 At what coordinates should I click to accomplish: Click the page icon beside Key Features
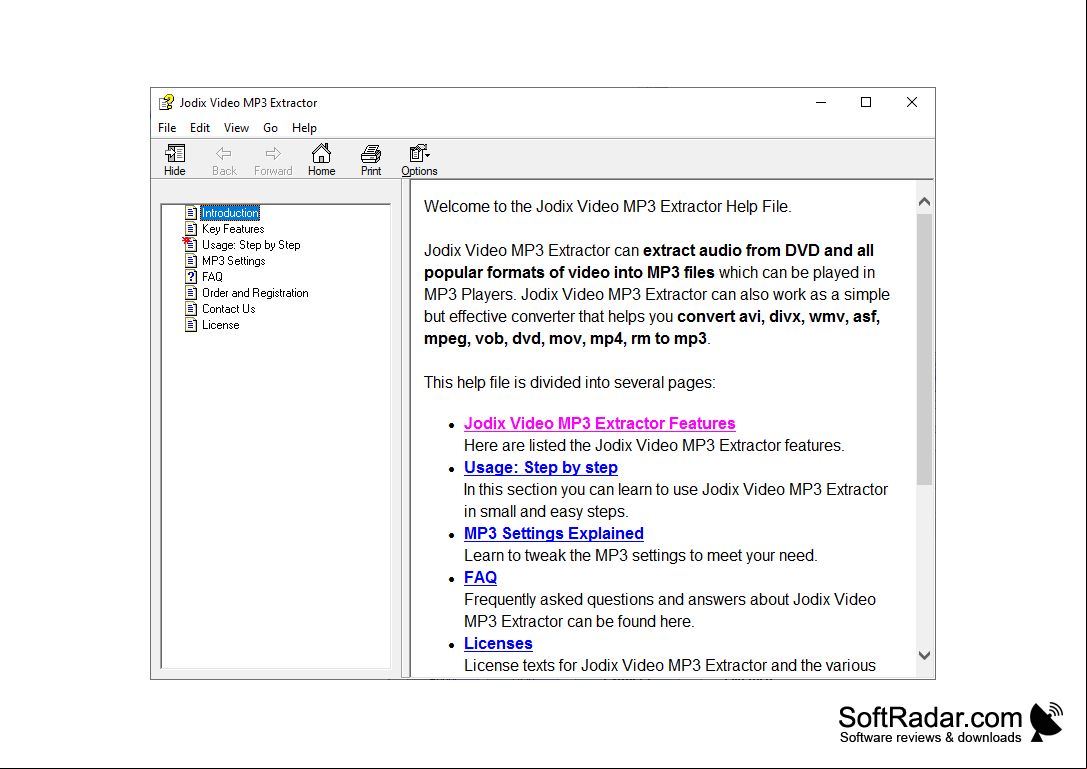coord(191,229)
